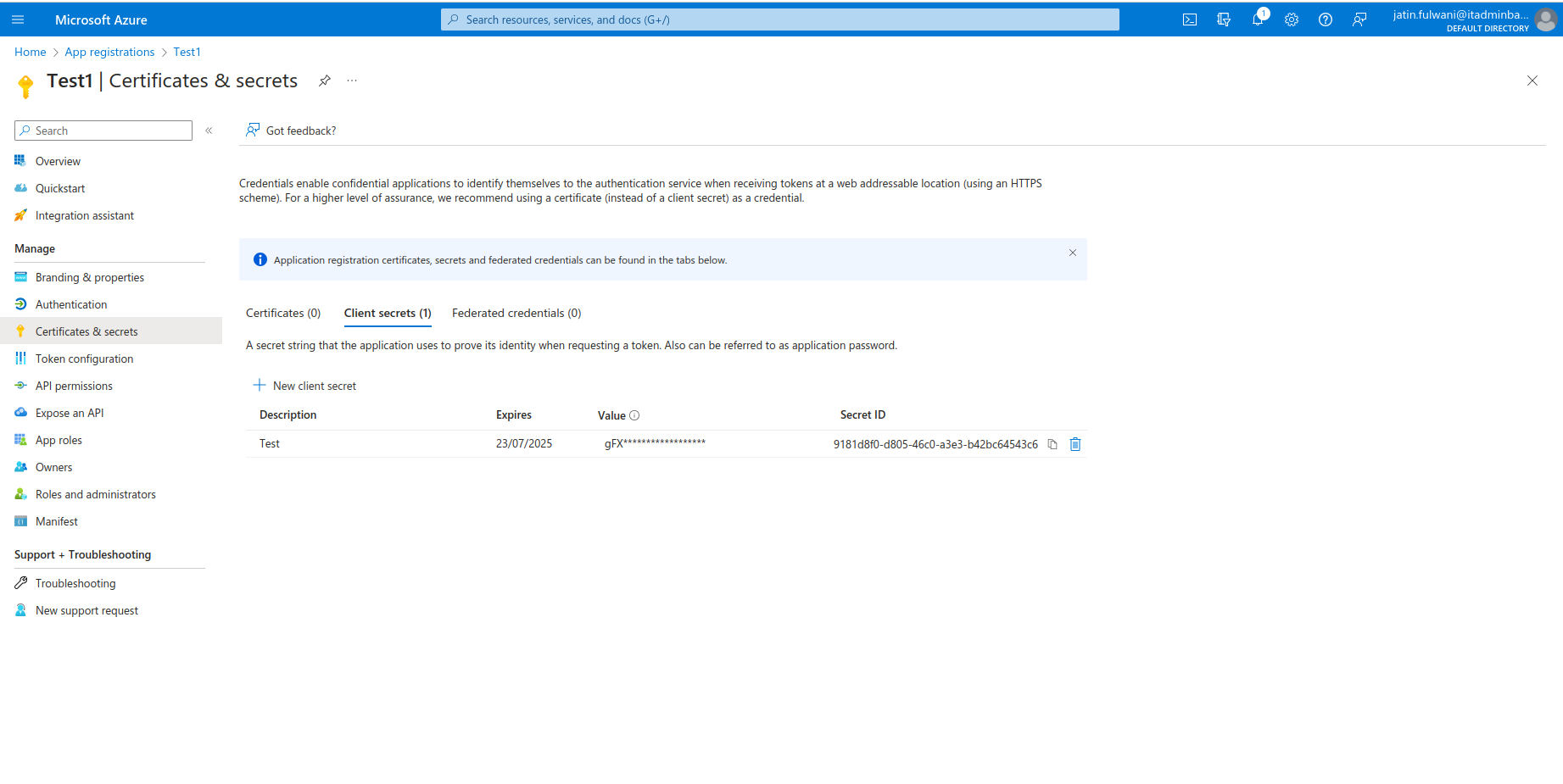Dismiss the info banner
This screenshot has width=1563, height=784.
point(1073,253)
